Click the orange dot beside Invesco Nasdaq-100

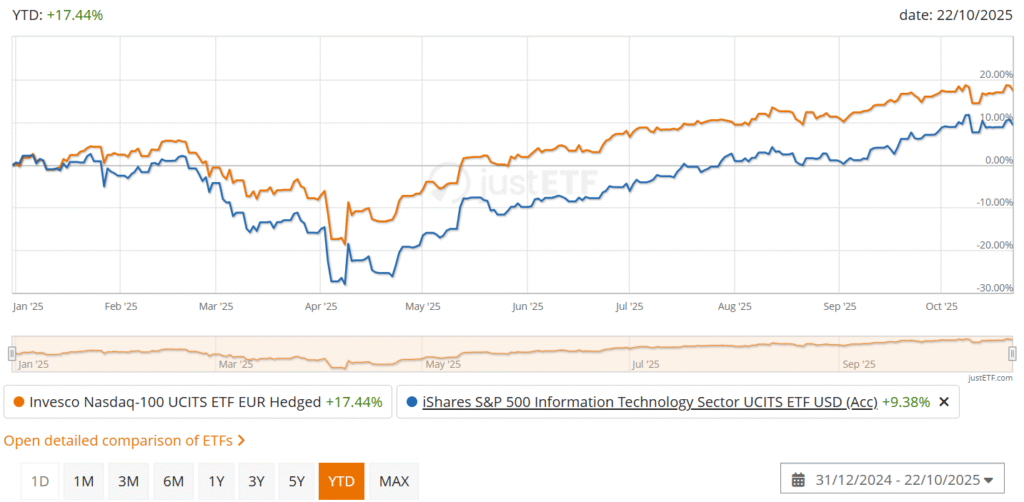(18, 402)
